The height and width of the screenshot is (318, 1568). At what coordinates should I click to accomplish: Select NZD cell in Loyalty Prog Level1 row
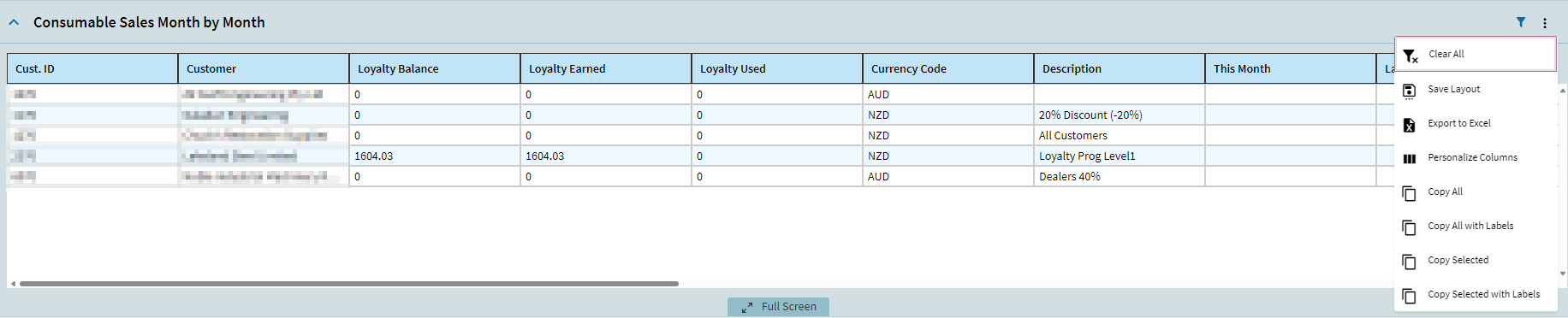pos(948,156)
